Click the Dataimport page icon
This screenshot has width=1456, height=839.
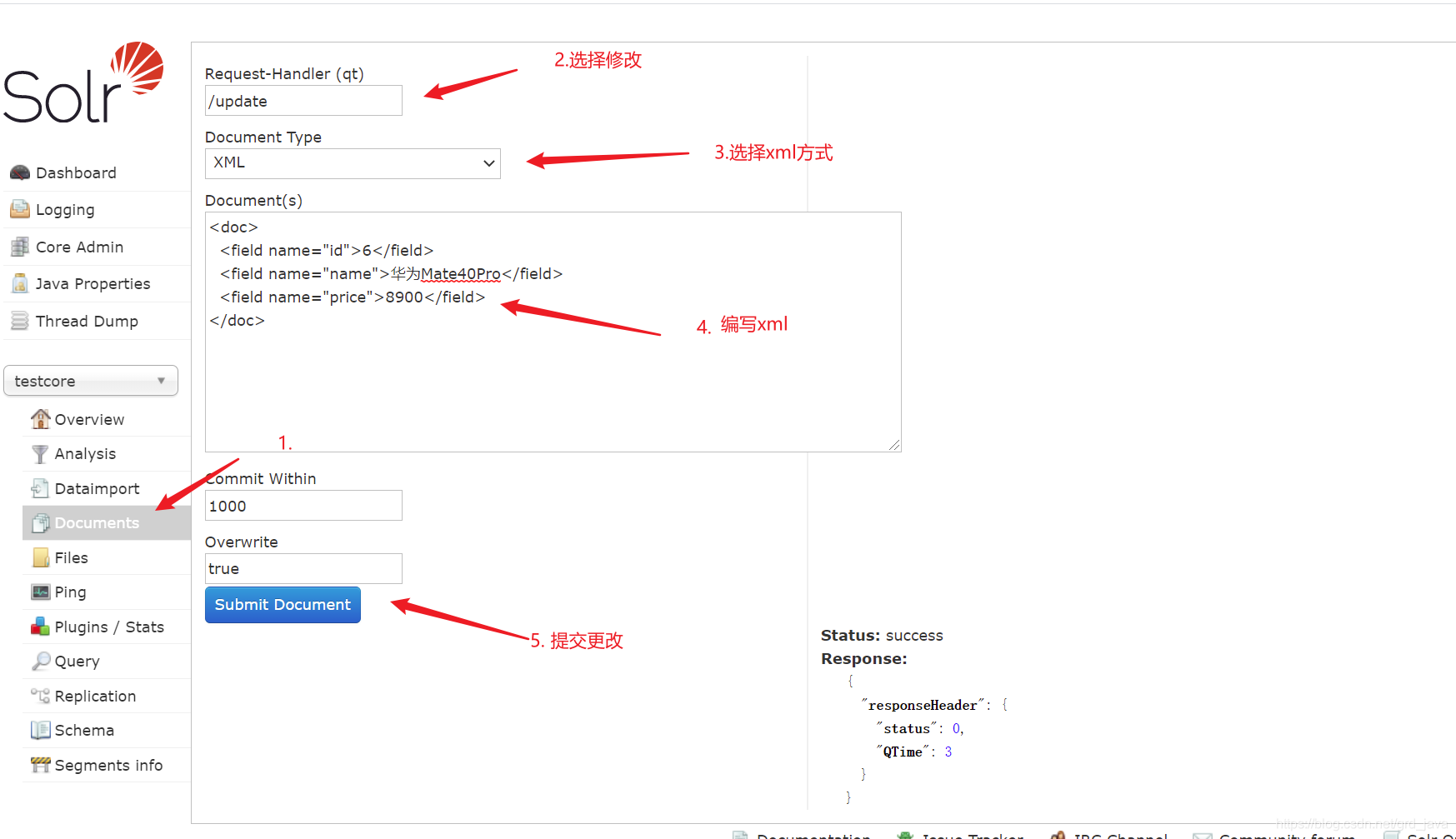point(40,488)
